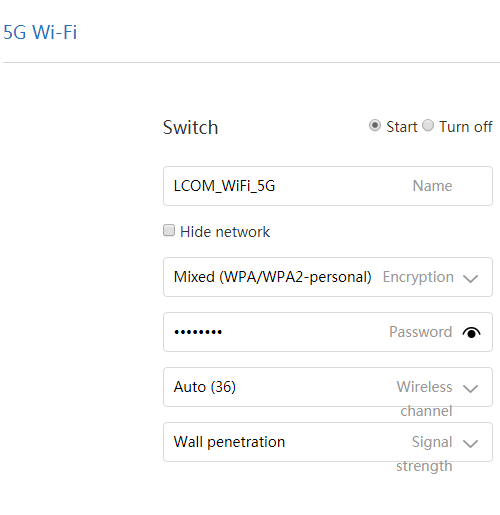The width and height of the screenshot is (500, 515).
Task: Click the Encryption dropdown chevron arrow
Action: coord(470,278)
